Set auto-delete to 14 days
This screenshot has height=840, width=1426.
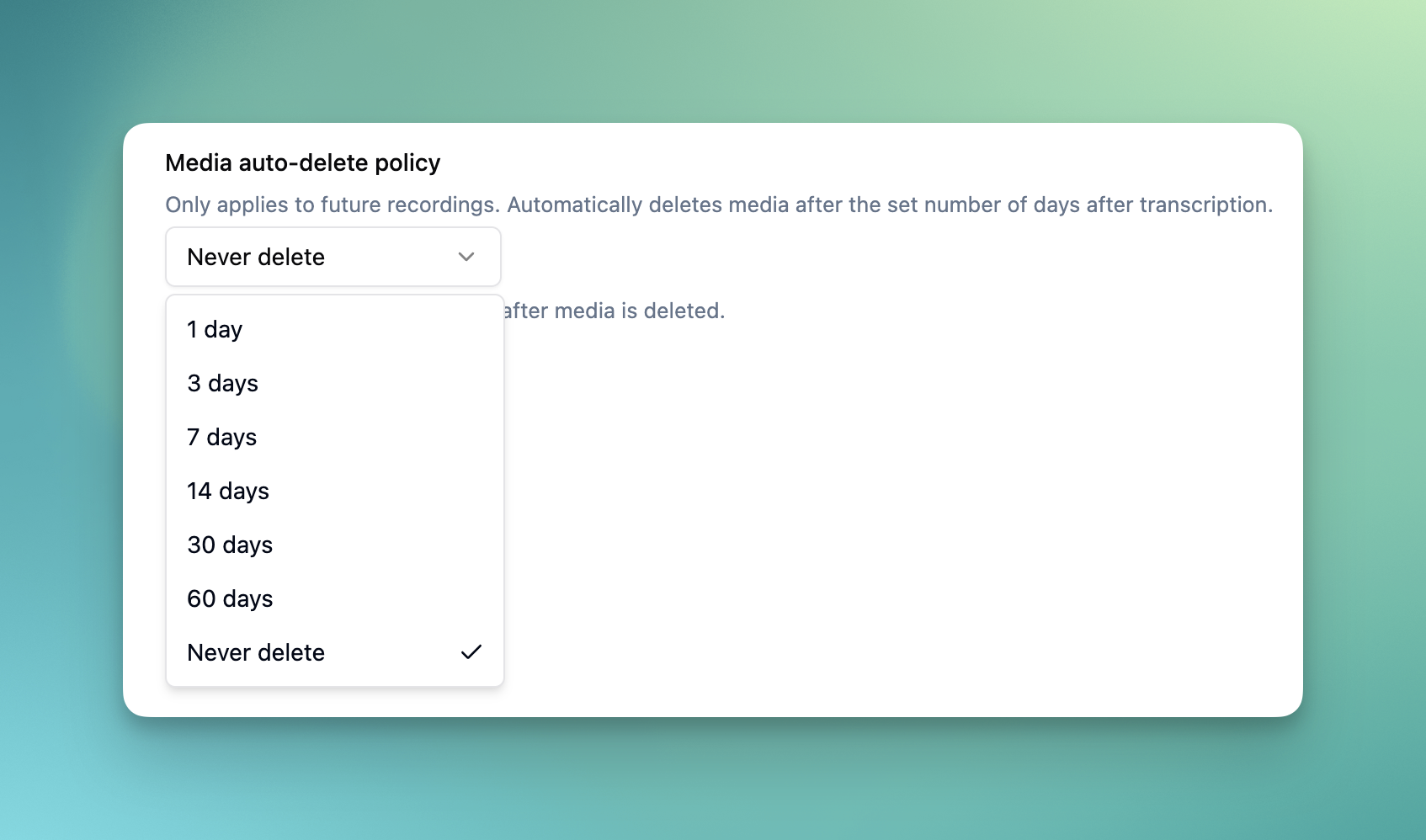(228, 491)
